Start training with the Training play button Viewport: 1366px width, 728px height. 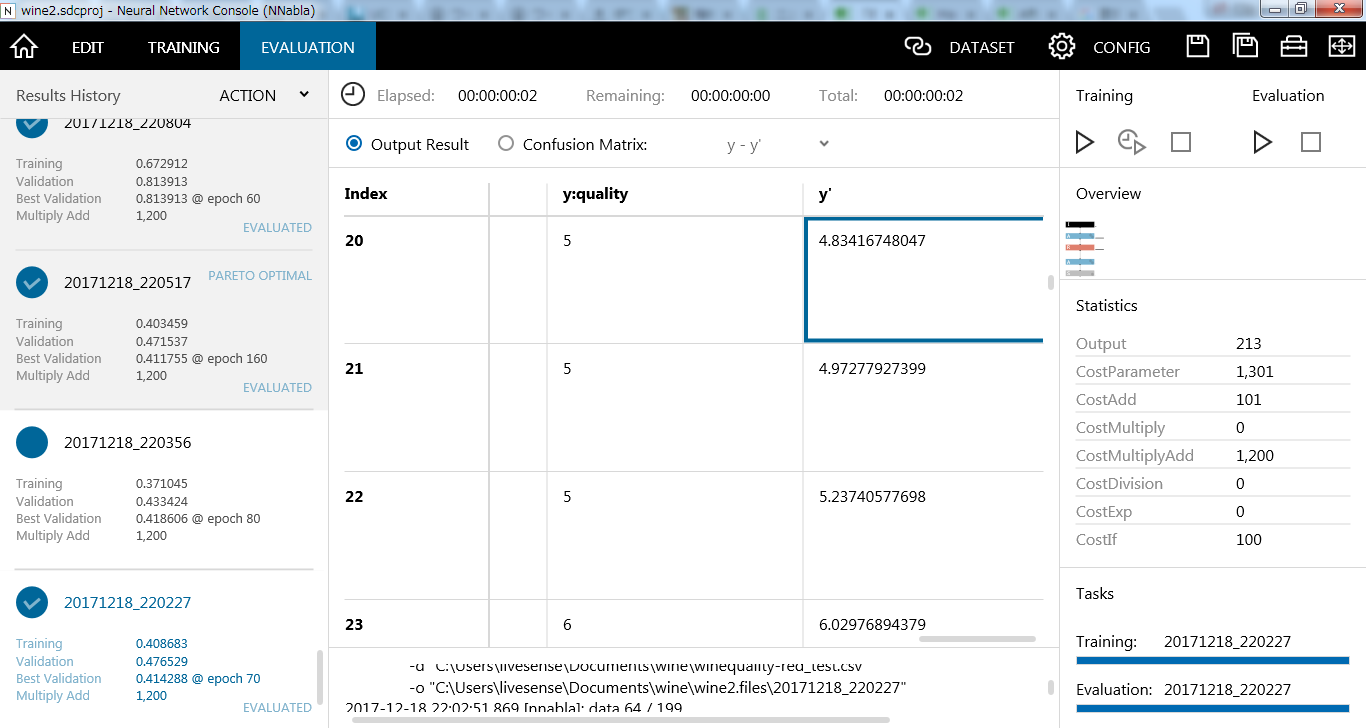click(1085, 143)
